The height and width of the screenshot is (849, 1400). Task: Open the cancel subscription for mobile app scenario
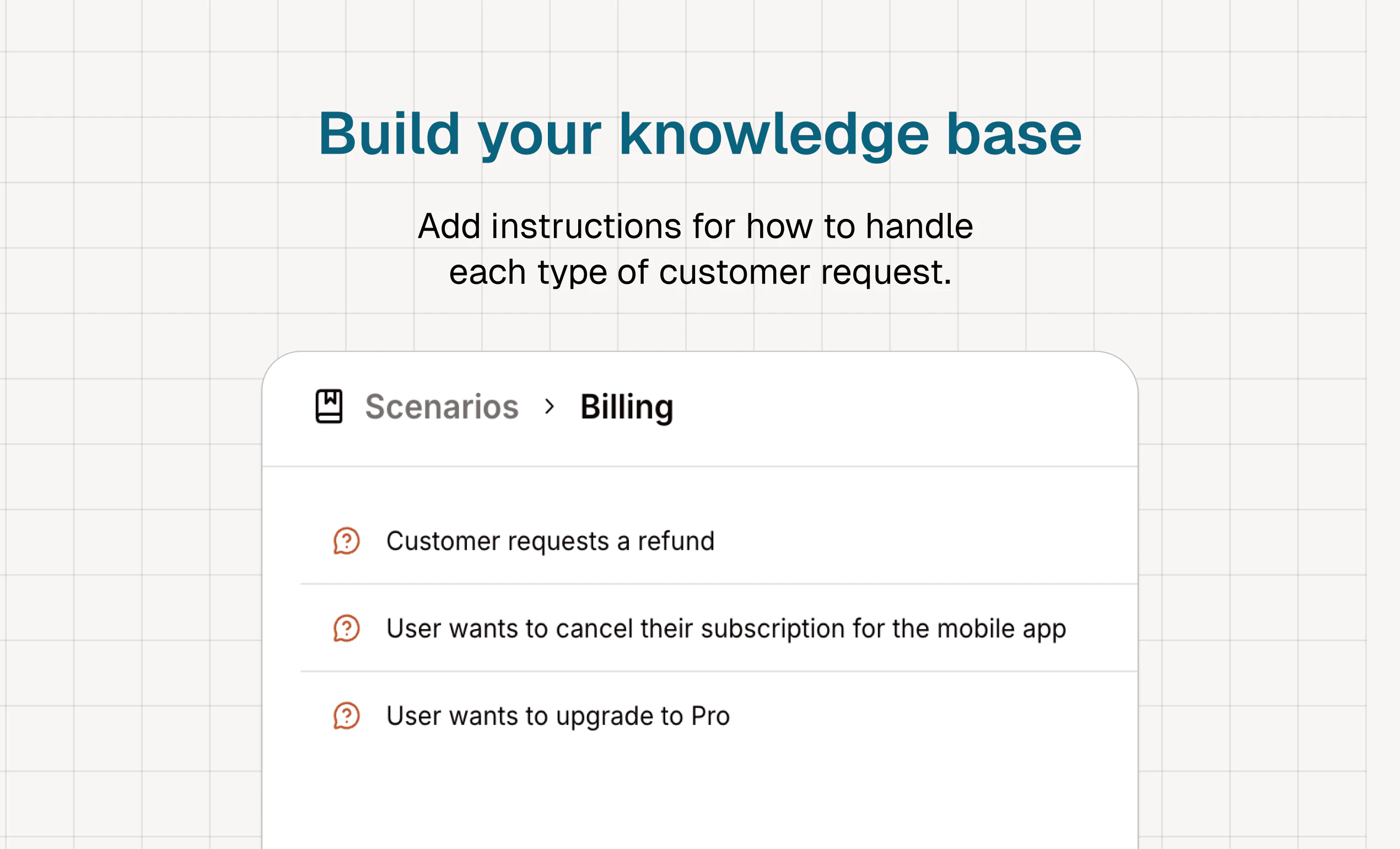(x=726, y=629)
